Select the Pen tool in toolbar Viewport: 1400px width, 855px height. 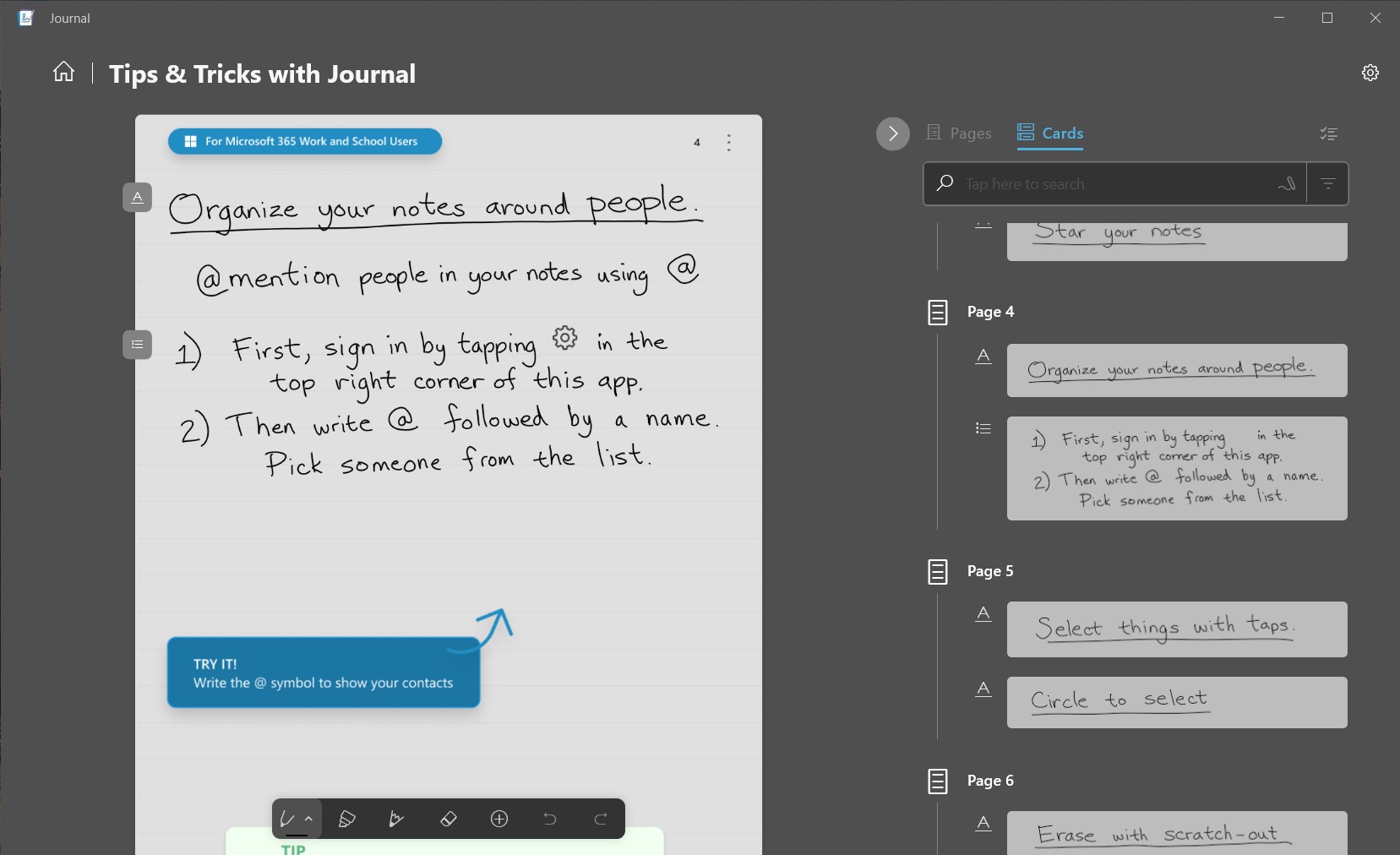coord(288,819)
